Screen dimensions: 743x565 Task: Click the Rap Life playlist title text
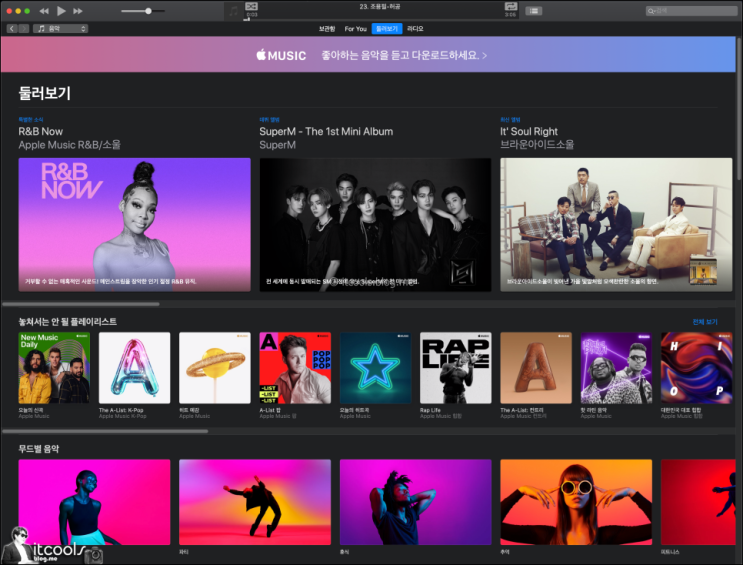point(430,410)
